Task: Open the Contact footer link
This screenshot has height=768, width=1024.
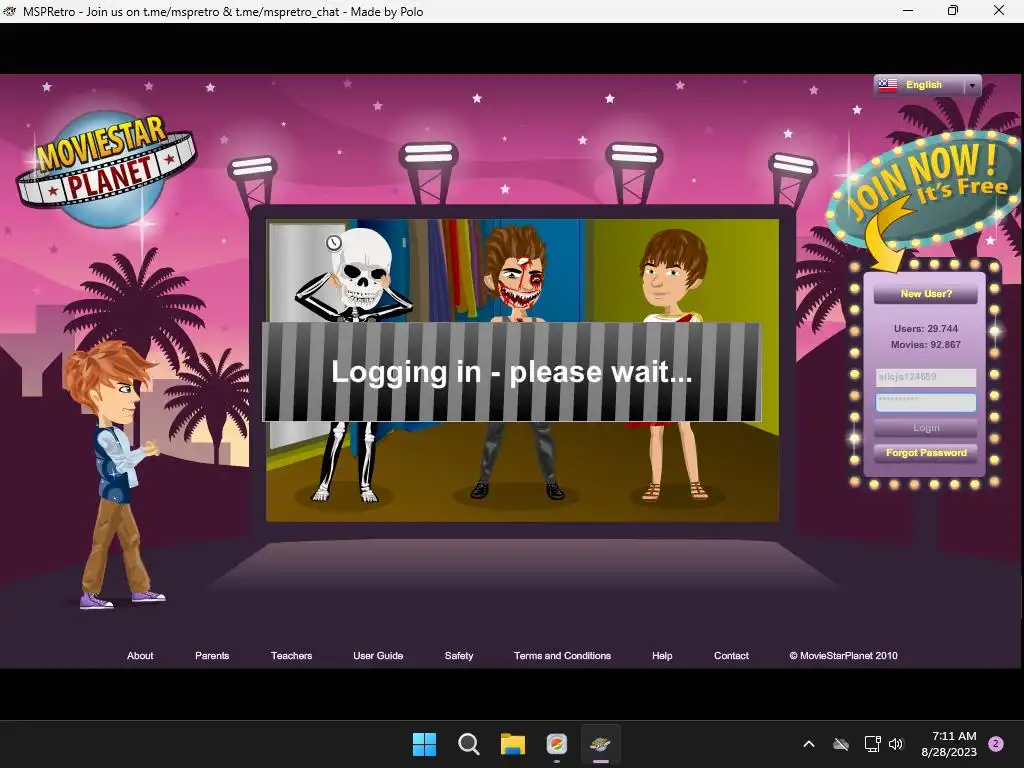Action: (731, 656)
